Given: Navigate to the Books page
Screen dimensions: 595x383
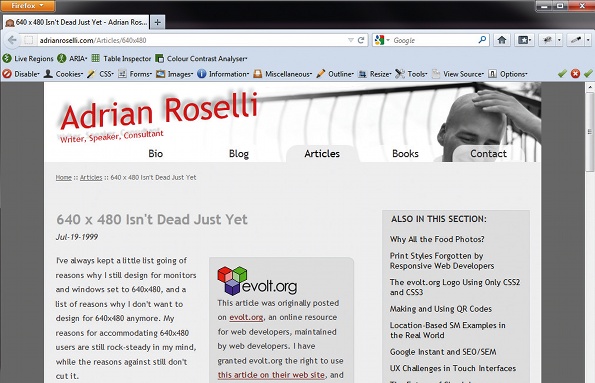Looking at the screenshot, I should coord(405,154).
